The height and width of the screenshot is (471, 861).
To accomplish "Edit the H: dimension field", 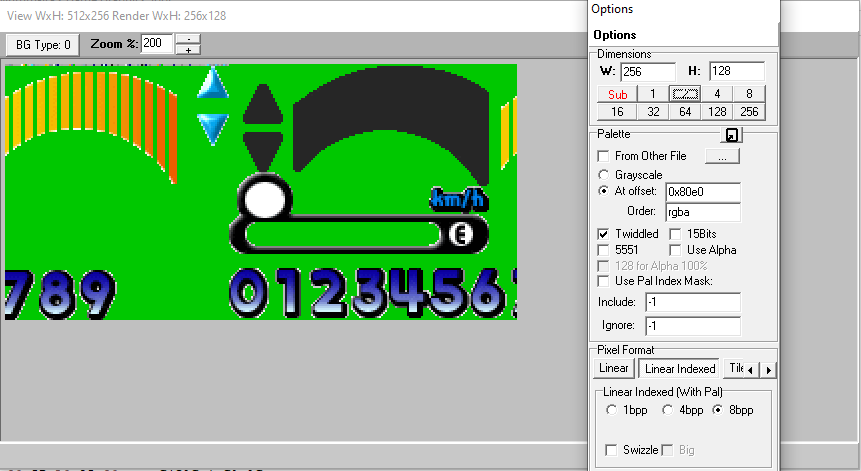I will point(737,71).
